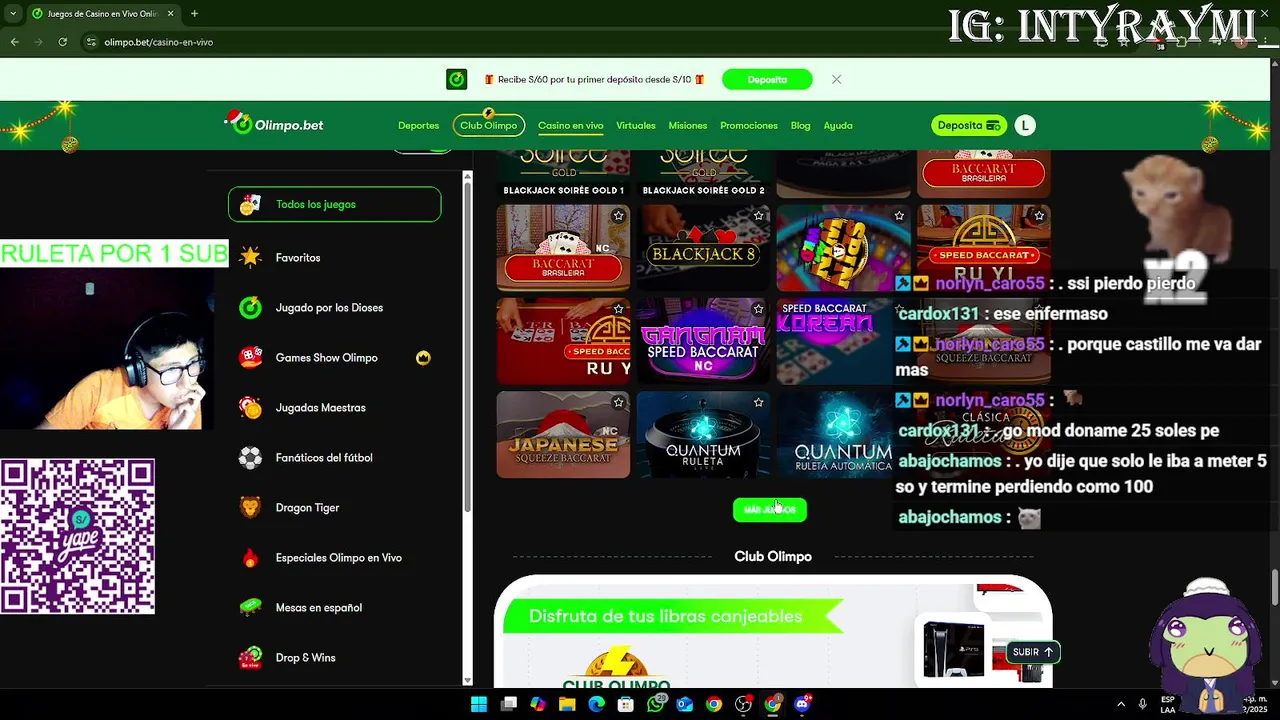Image resolution: width=1280 pixels, height=720 pixels.
Task: Click the Games Show Olimpo dice icon
Action: coord(250,357)
